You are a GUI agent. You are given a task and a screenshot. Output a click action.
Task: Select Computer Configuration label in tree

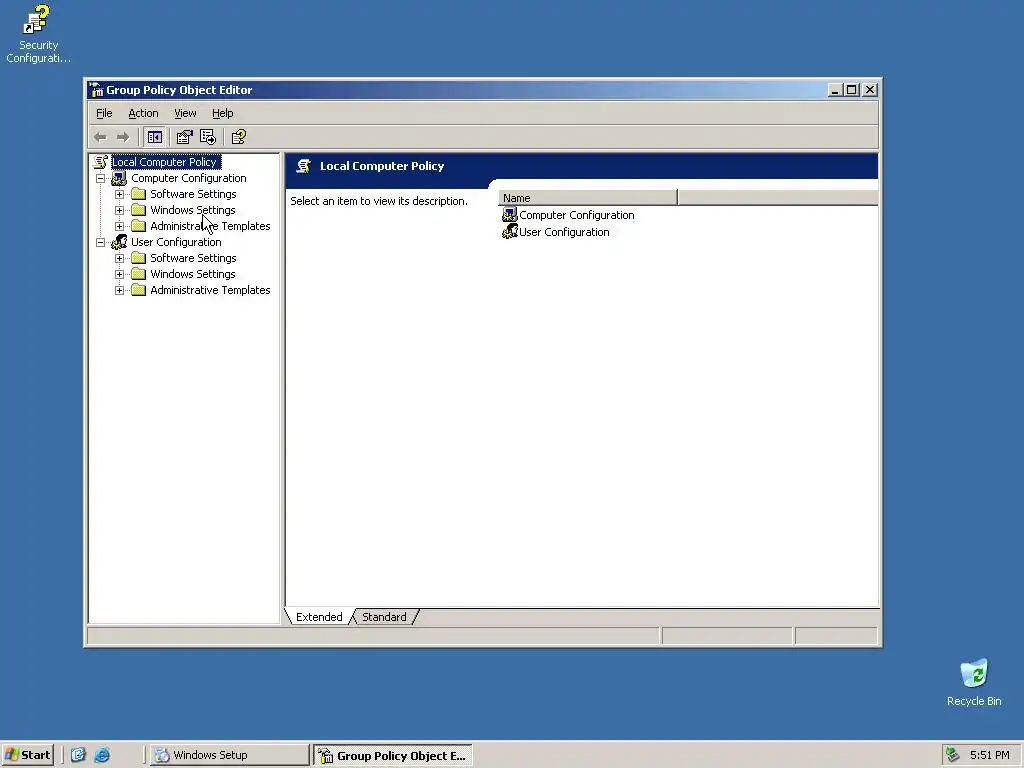click(x=189, y=178)
